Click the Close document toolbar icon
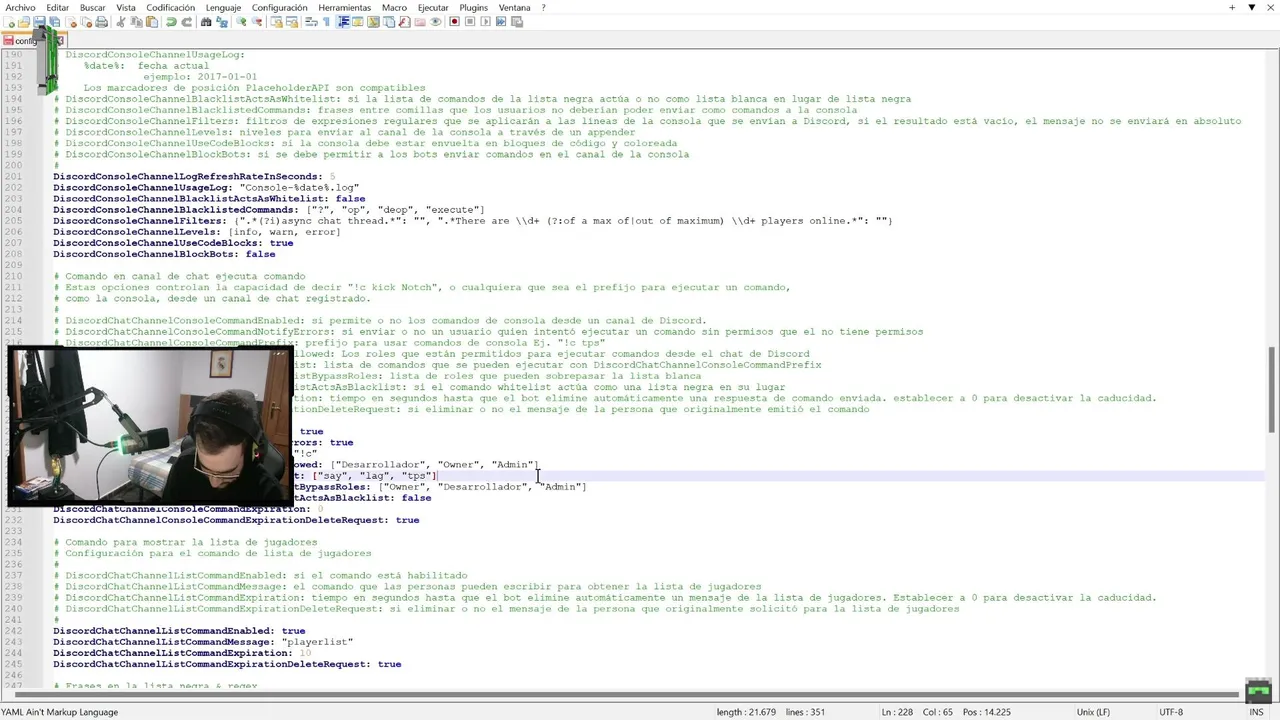The height and width of the screenshot is (720, 1280). pos(72,21)
